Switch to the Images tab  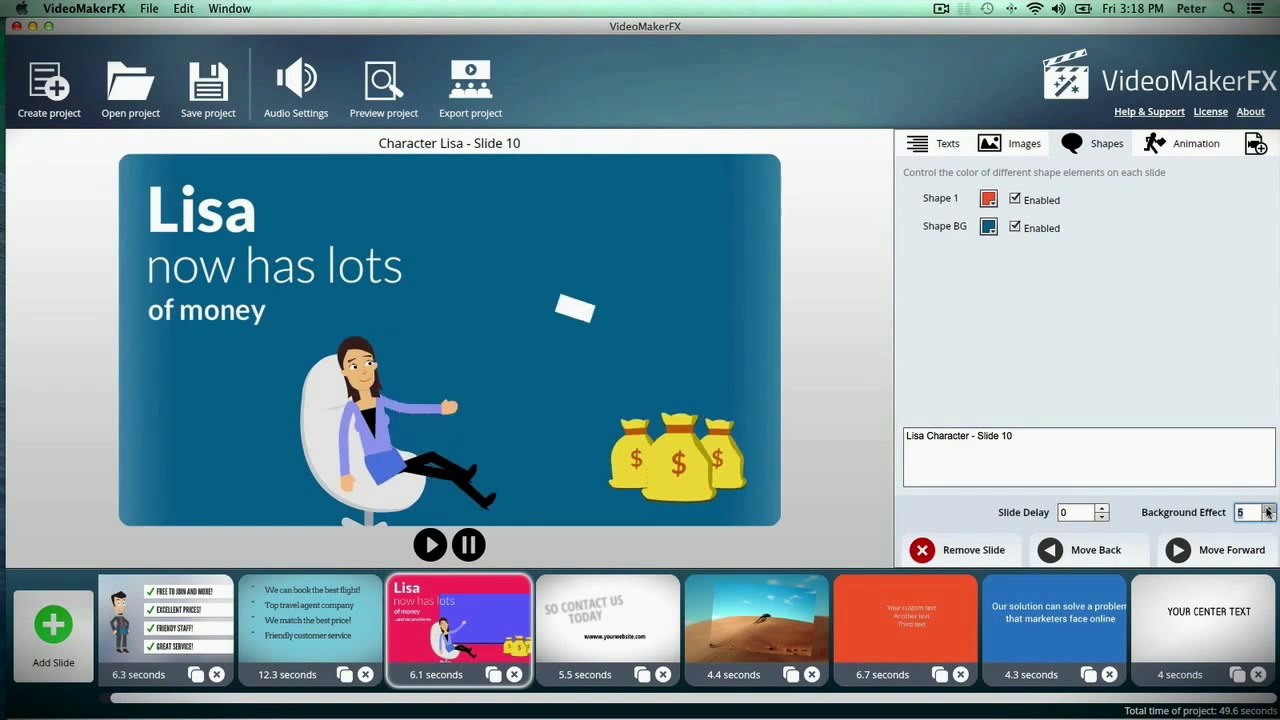[x=1009, y=144]
